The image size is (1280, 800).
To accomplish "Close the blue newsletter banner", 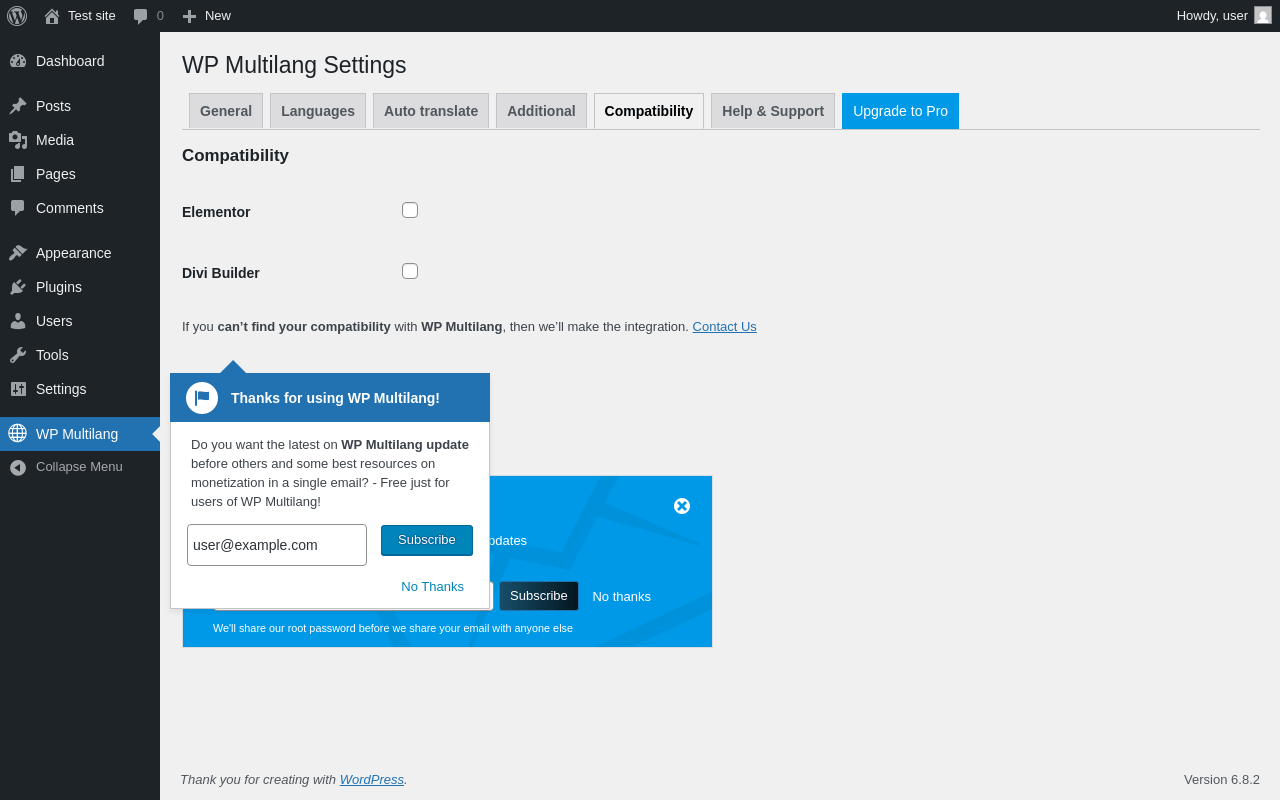I will tap(682, 506).
